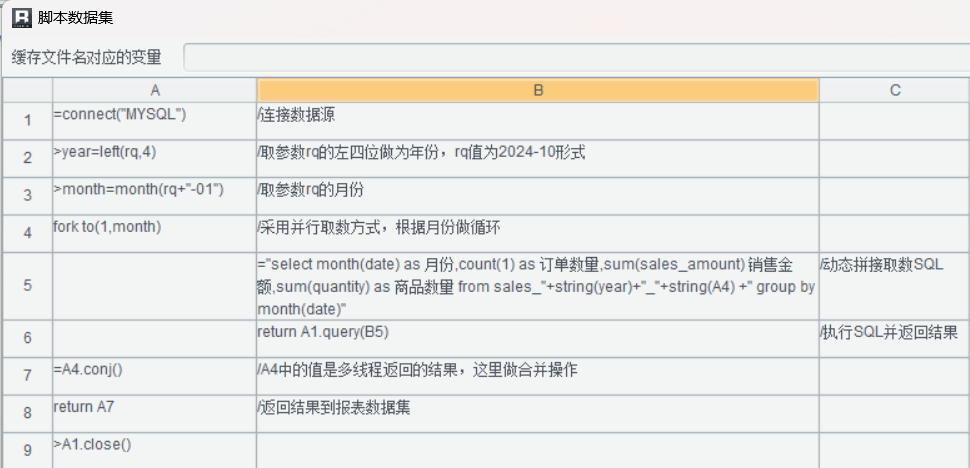
Task: Select row 1 header
Action: click(27, 120)
